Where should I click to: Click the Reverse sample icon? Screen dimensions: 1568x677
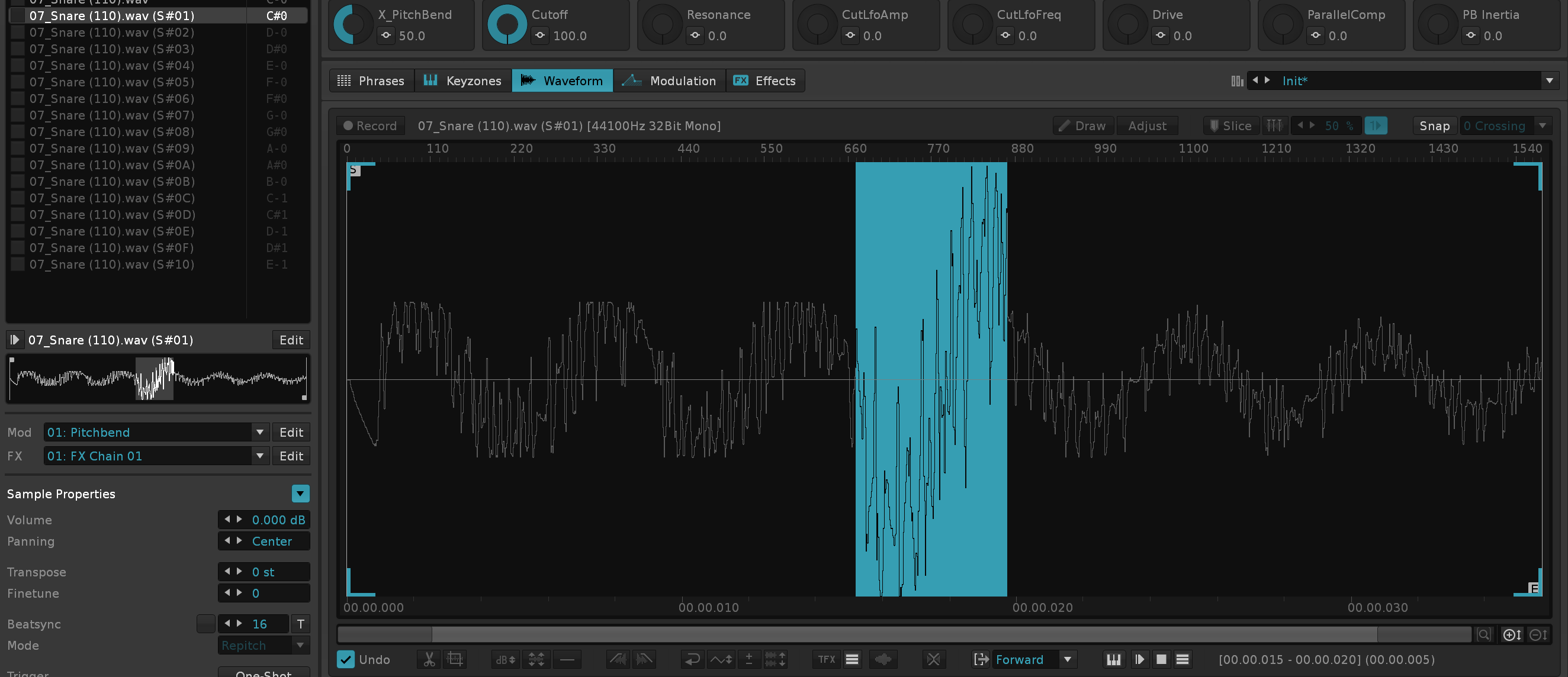click(692, 659)
